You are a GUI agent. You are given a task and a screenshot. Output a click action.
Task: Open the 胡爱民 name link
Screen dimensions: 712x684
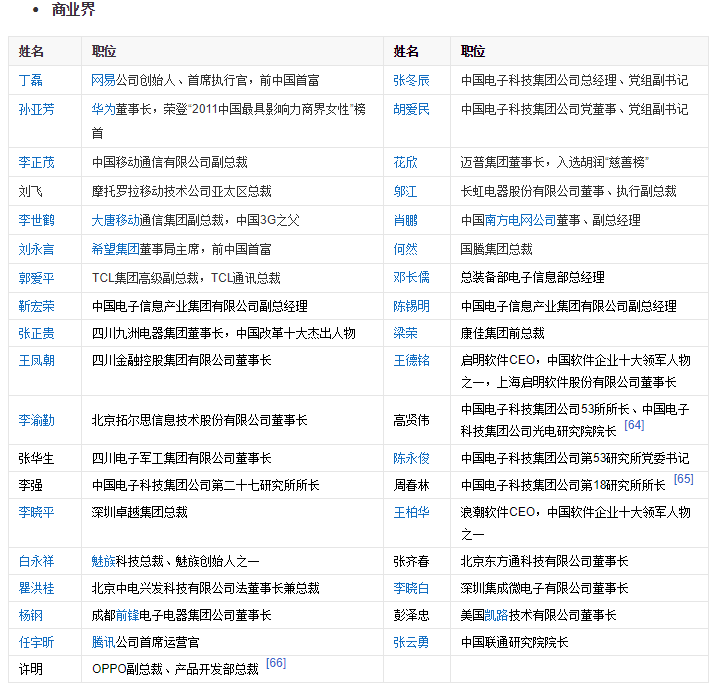pos(411,109)
